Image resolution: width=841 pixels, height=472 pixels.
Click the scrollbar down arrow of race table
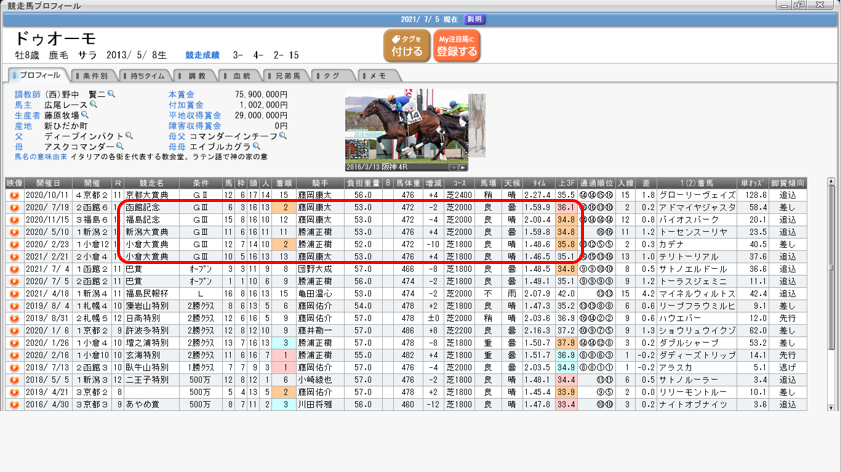(831, 404)
